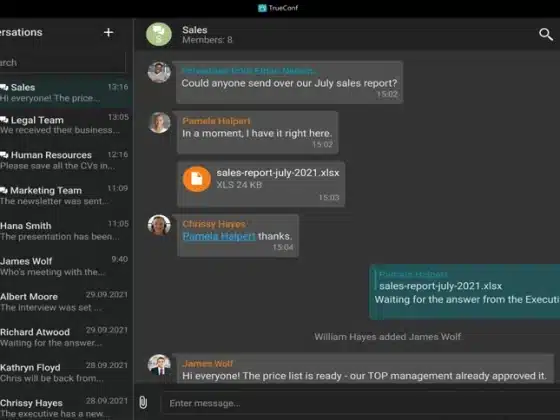560x420 pixels.
Task: Download the sales-report-july-2021.xlsx file icon
Action: pyautogui.click(x=197, y=179)
